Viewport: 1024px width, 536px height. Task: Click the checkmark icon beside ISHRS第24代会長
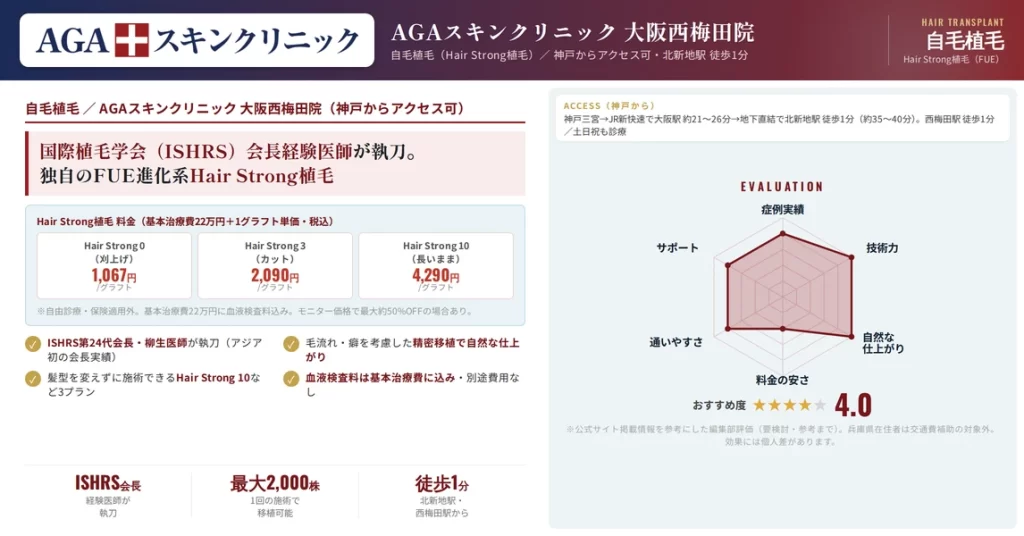[33, 344]
